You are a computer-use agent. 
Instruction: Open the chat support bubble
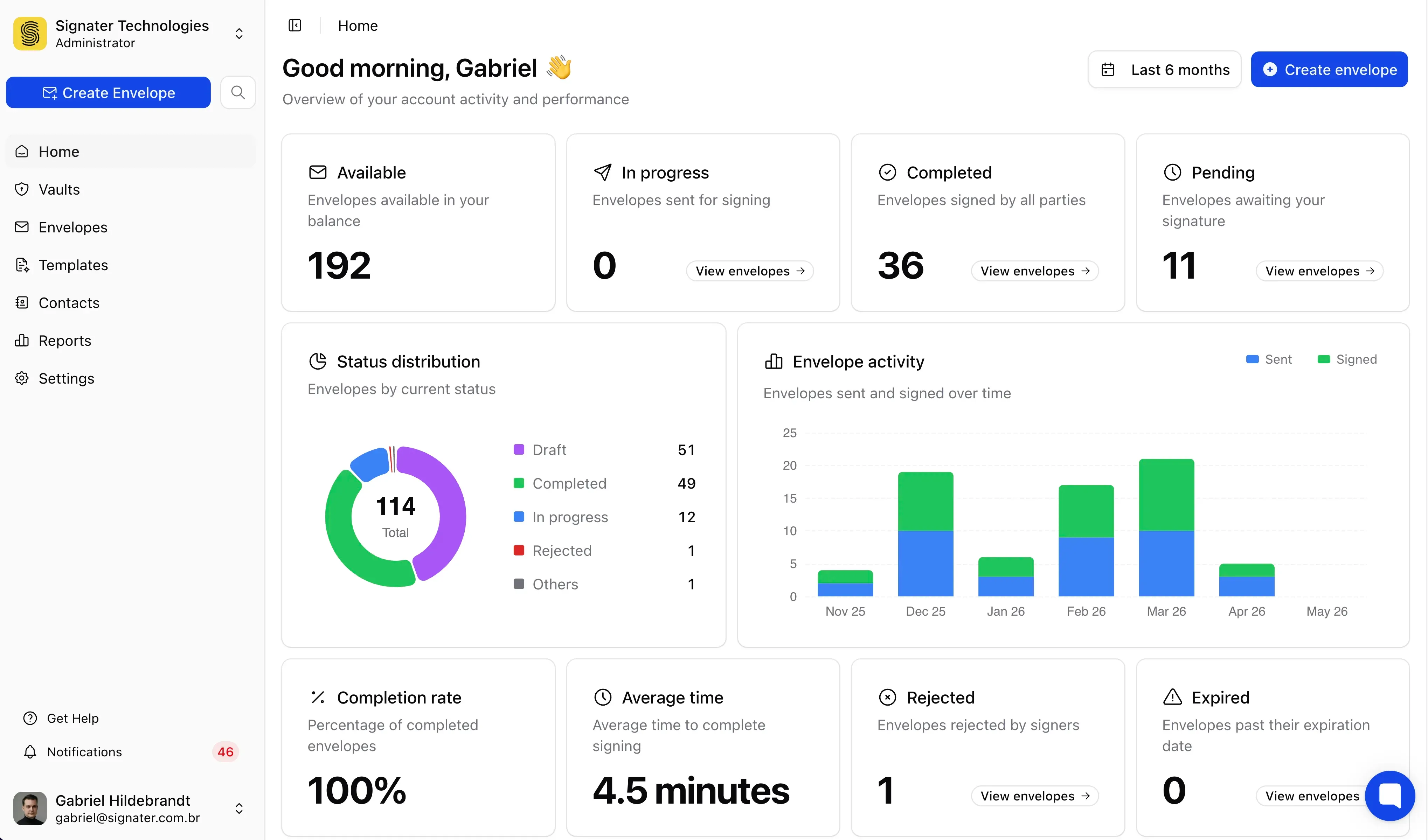tap(1390, 796)
